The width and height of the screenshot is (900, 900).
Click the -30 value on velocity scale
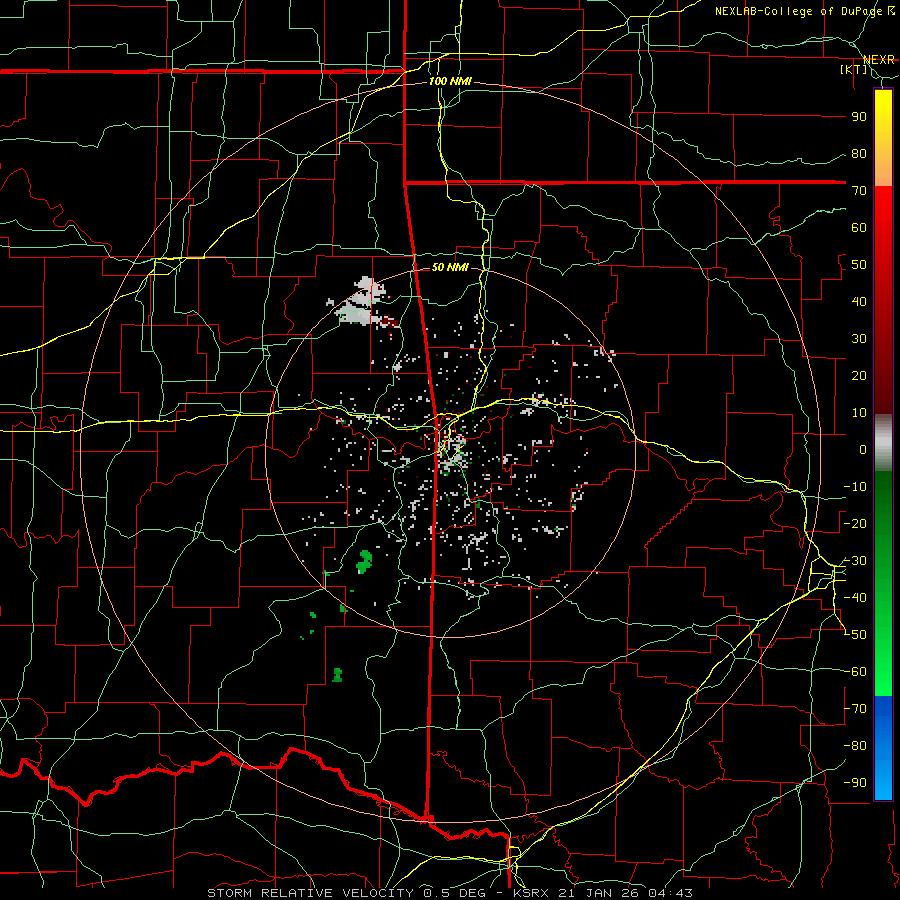[855, 561]
